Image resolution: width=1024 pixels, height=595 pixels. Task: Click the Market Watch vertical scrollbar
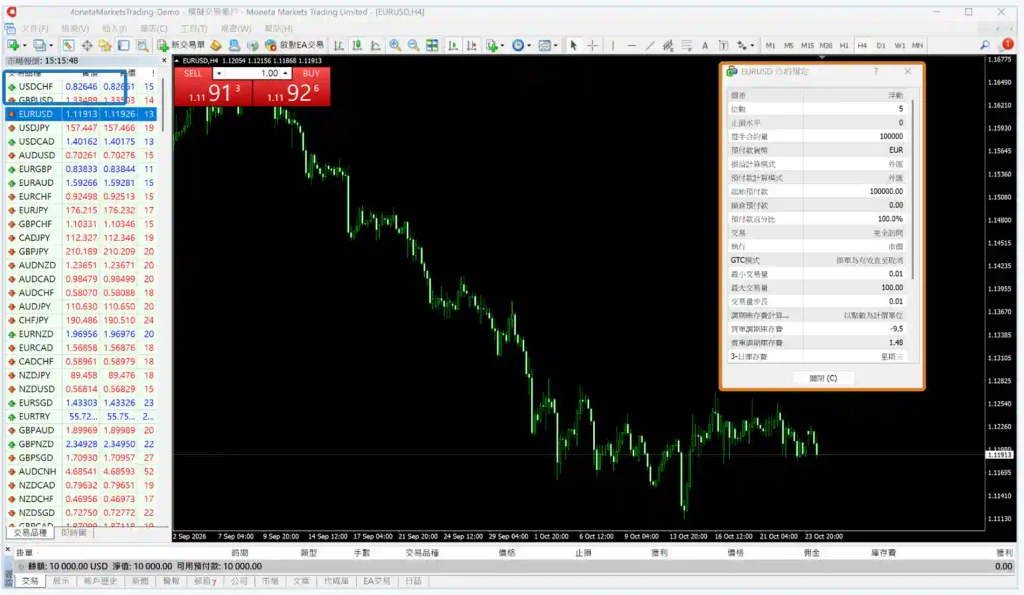162,105
